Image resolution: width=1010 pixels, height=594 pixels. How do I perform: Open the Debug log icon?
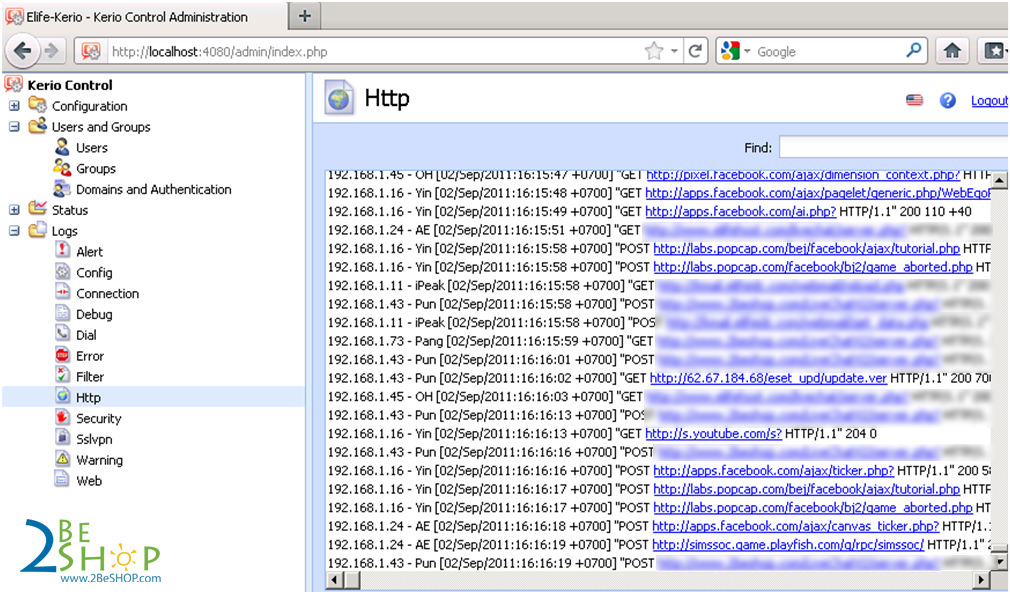[62, 314]
